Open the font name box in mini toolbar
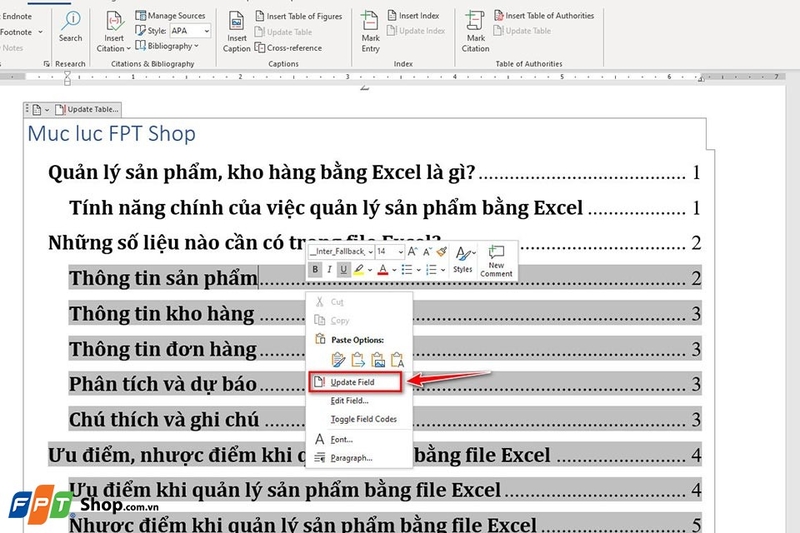This screenshot has width=800, height=533. coord(341,251)
